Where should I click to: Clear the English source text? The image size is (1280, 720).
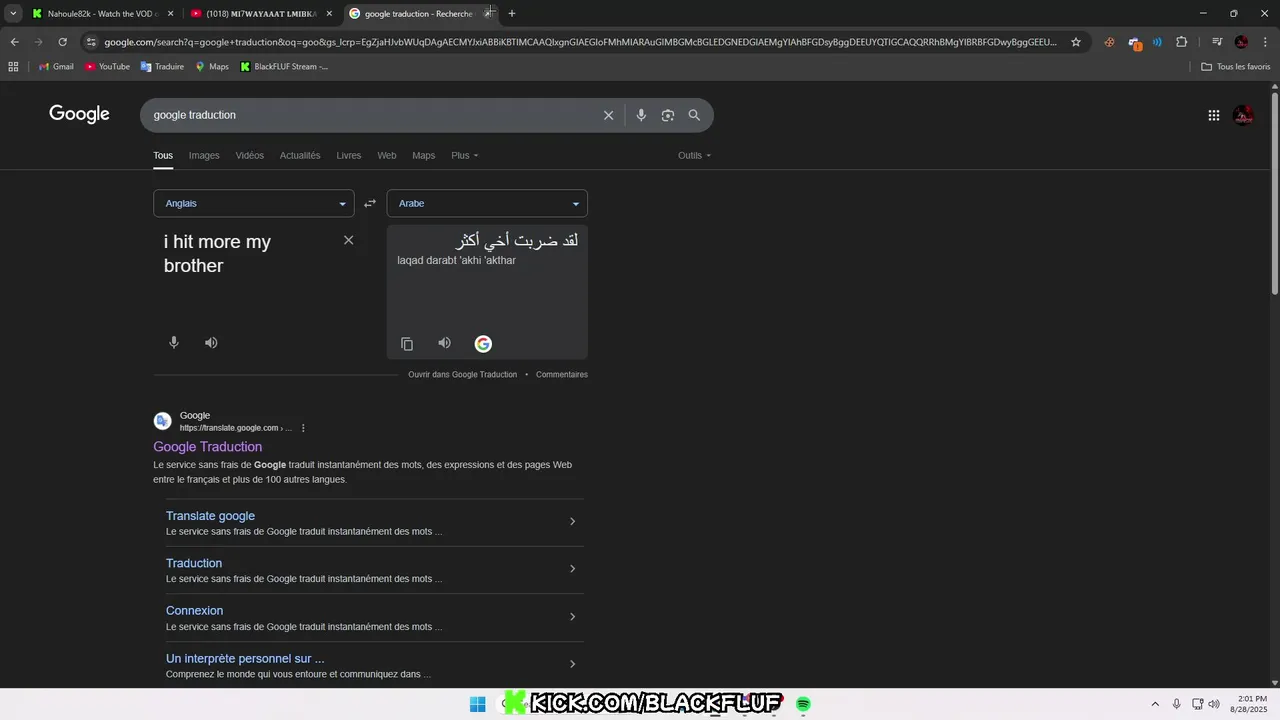[x=348, y=240]
